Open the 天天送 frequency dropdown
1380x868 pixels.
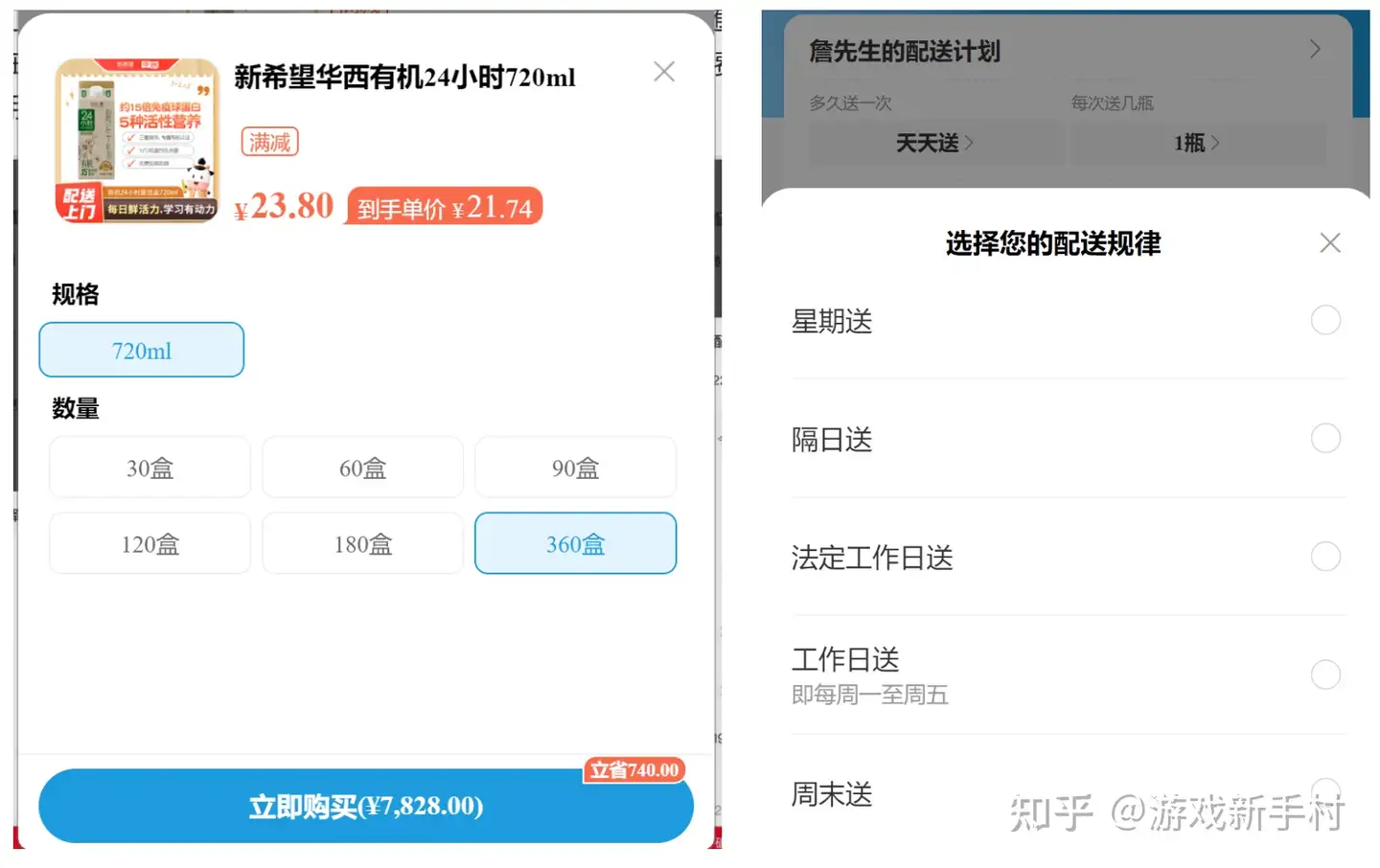point(935,144)
